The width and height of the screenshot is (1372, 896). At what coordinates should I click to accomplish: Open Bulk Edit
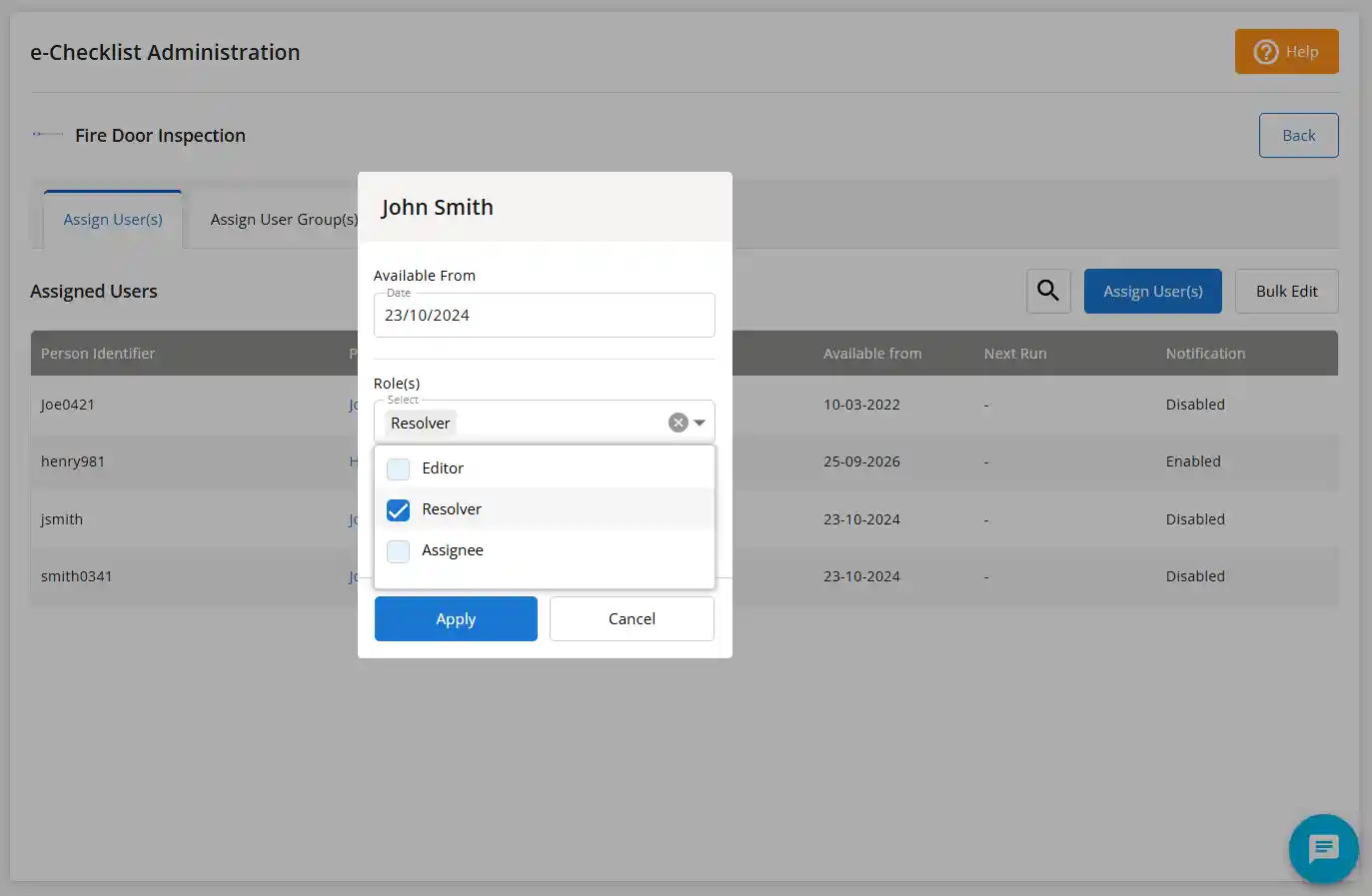[1286, 291]
